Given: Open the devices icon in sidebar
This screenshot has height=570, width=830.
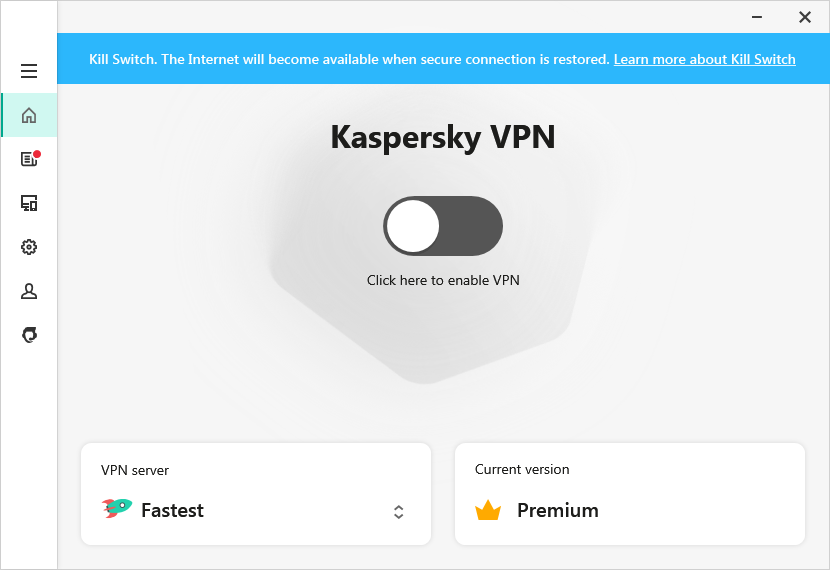Looking at the screenshot, I should click(x=29, y=203).
